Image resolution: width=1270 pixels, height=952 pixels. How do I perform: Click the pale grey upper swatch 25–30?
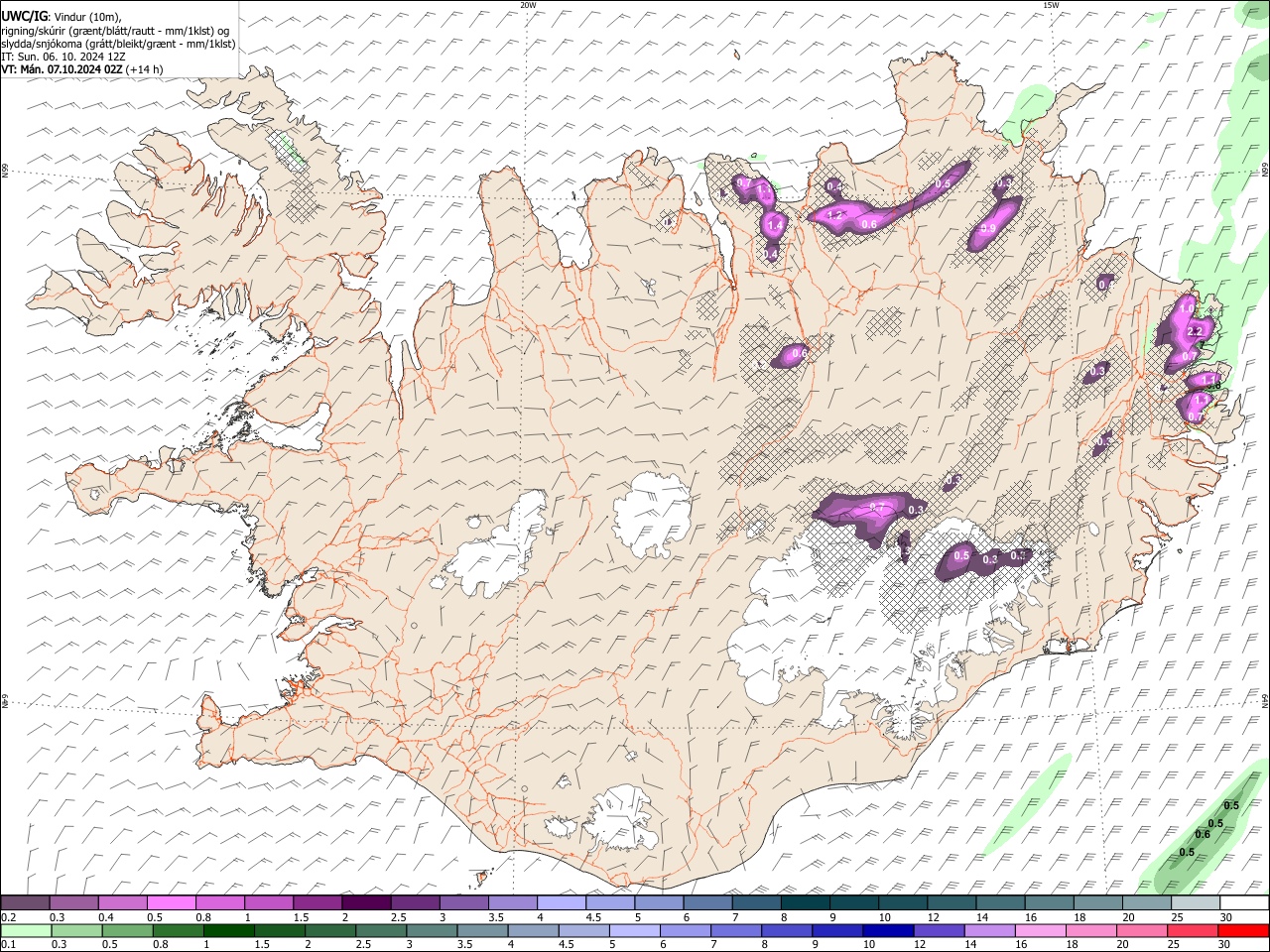[x=1194, y=902]
